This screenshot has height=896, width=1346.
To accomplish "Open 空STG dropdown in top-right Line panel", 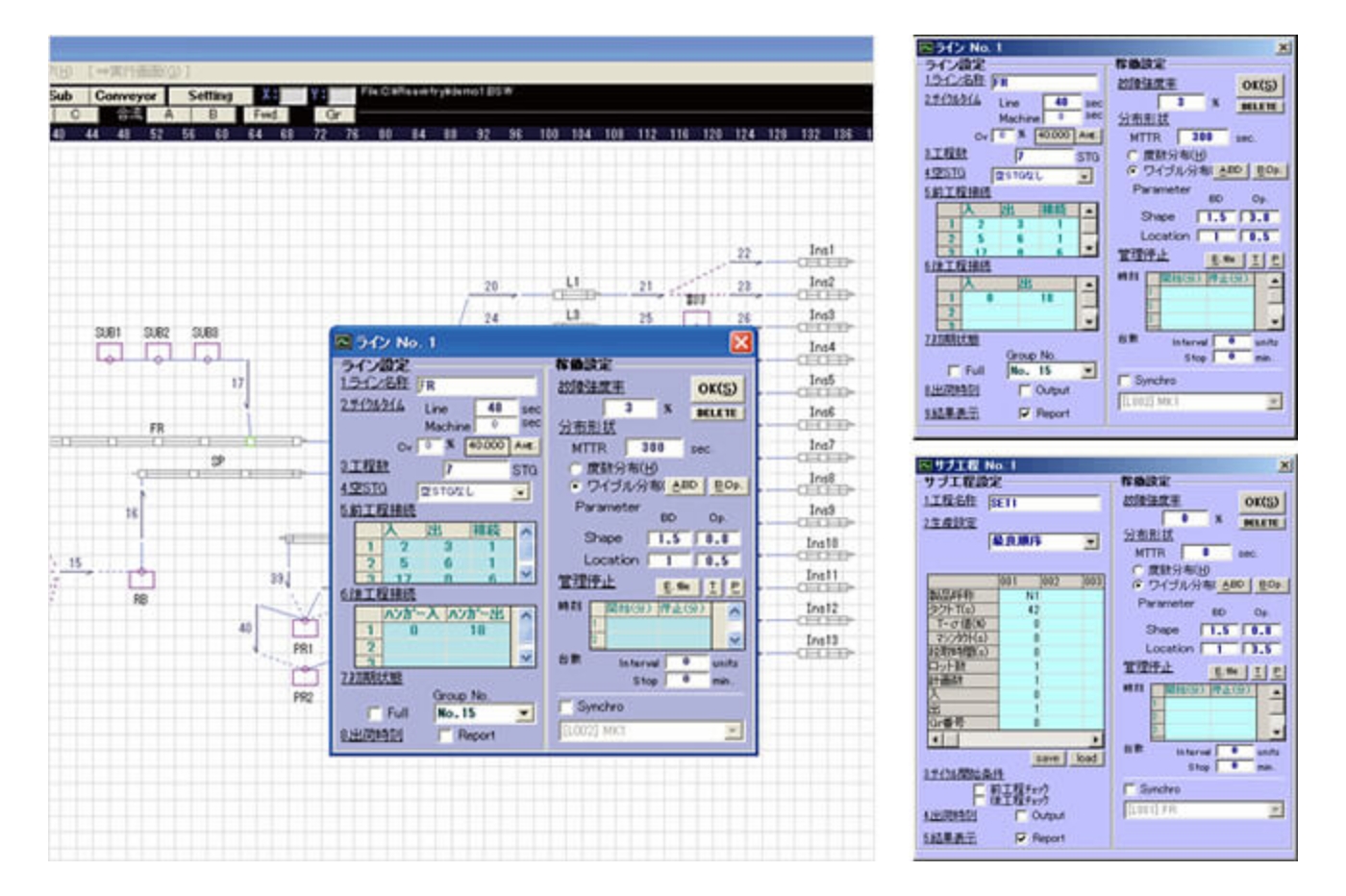I will click(1084, 176).
